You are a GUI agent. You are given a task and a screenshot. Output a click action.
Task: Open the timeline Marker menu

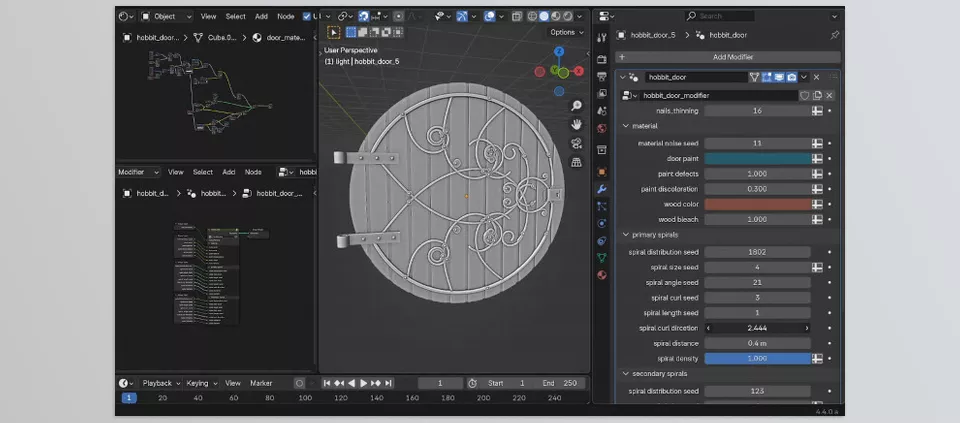(261, 383)
